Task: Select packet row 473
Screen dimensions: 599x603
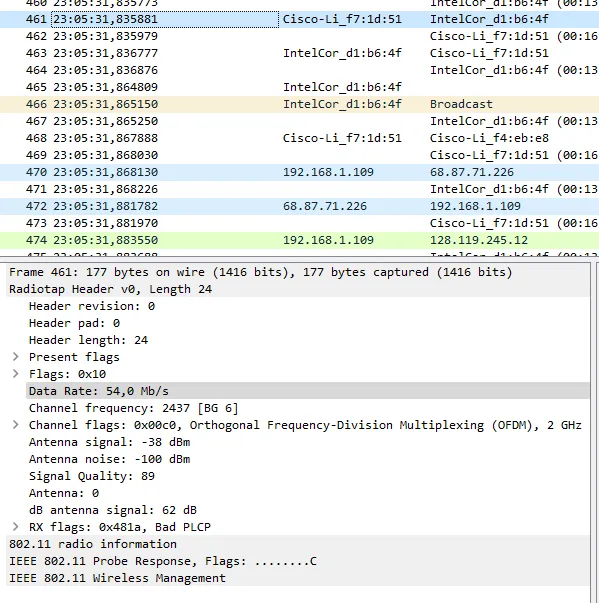Action: 300,223
